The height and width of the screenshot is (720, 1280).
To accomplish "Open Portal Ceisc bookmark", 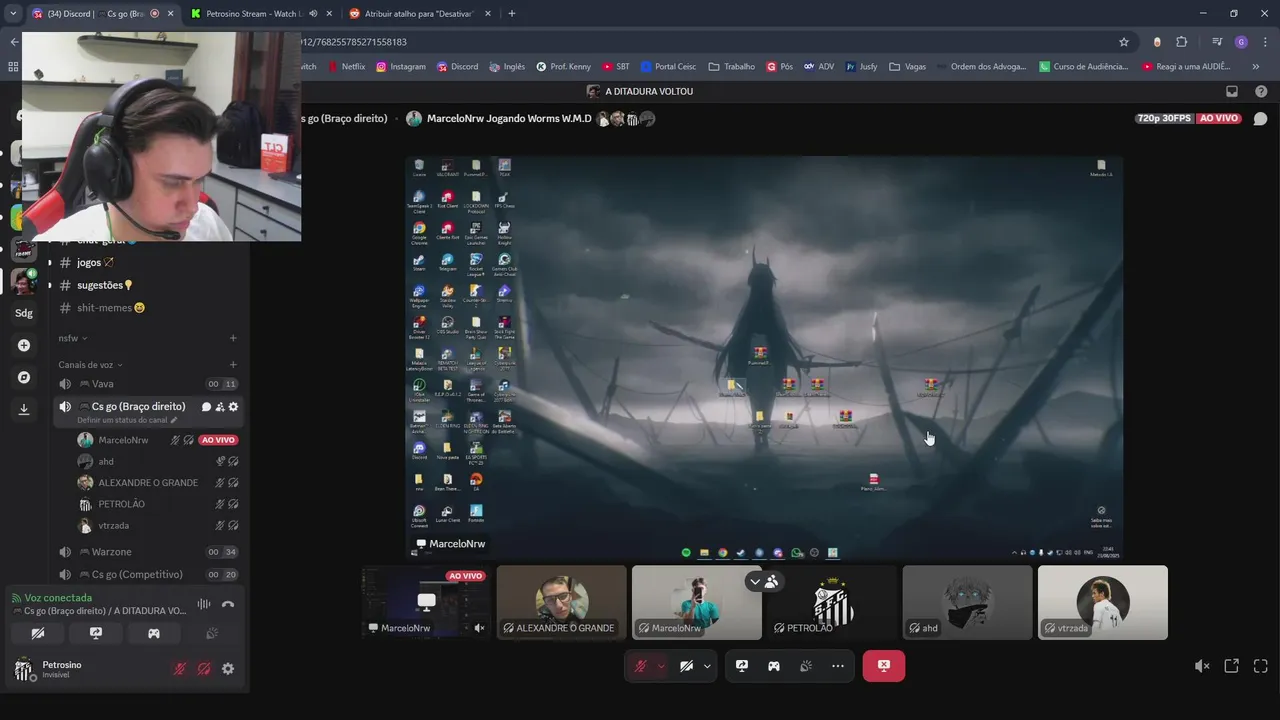I will 668,67.
